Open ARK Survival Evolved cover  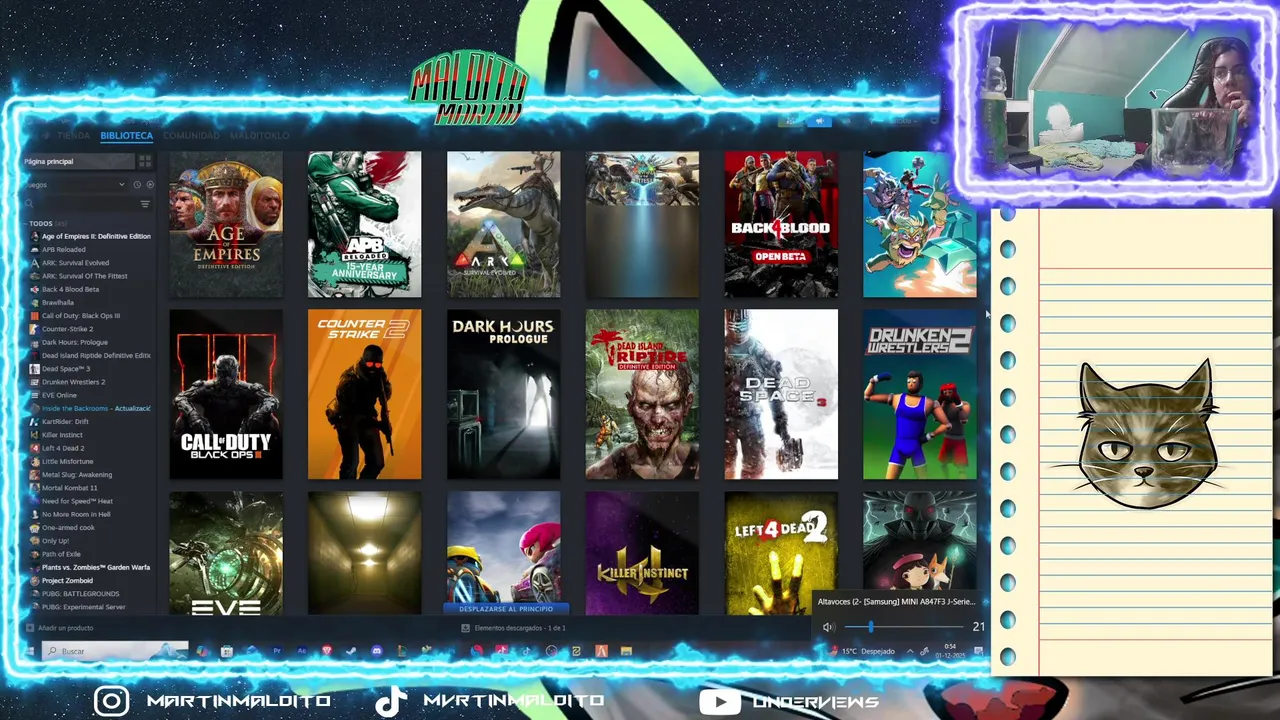pyautogui.click(x=504, y=224)
